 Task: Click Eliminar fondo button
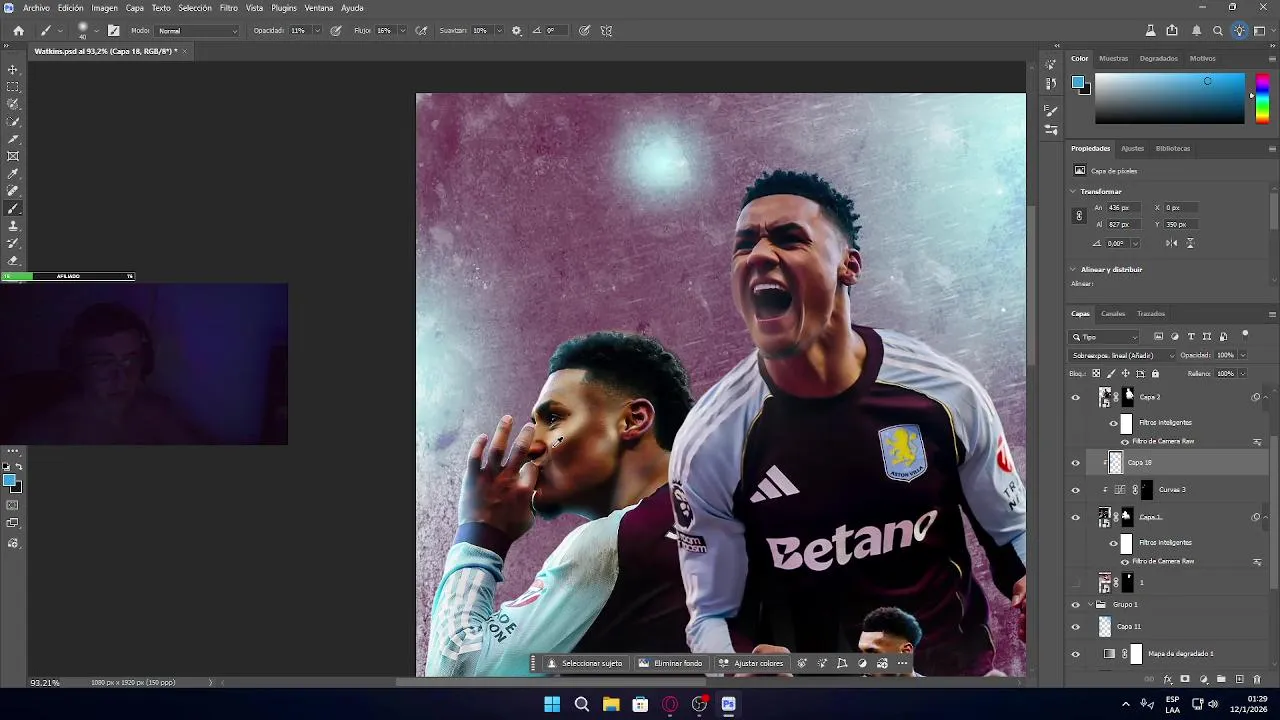point(670,663)
